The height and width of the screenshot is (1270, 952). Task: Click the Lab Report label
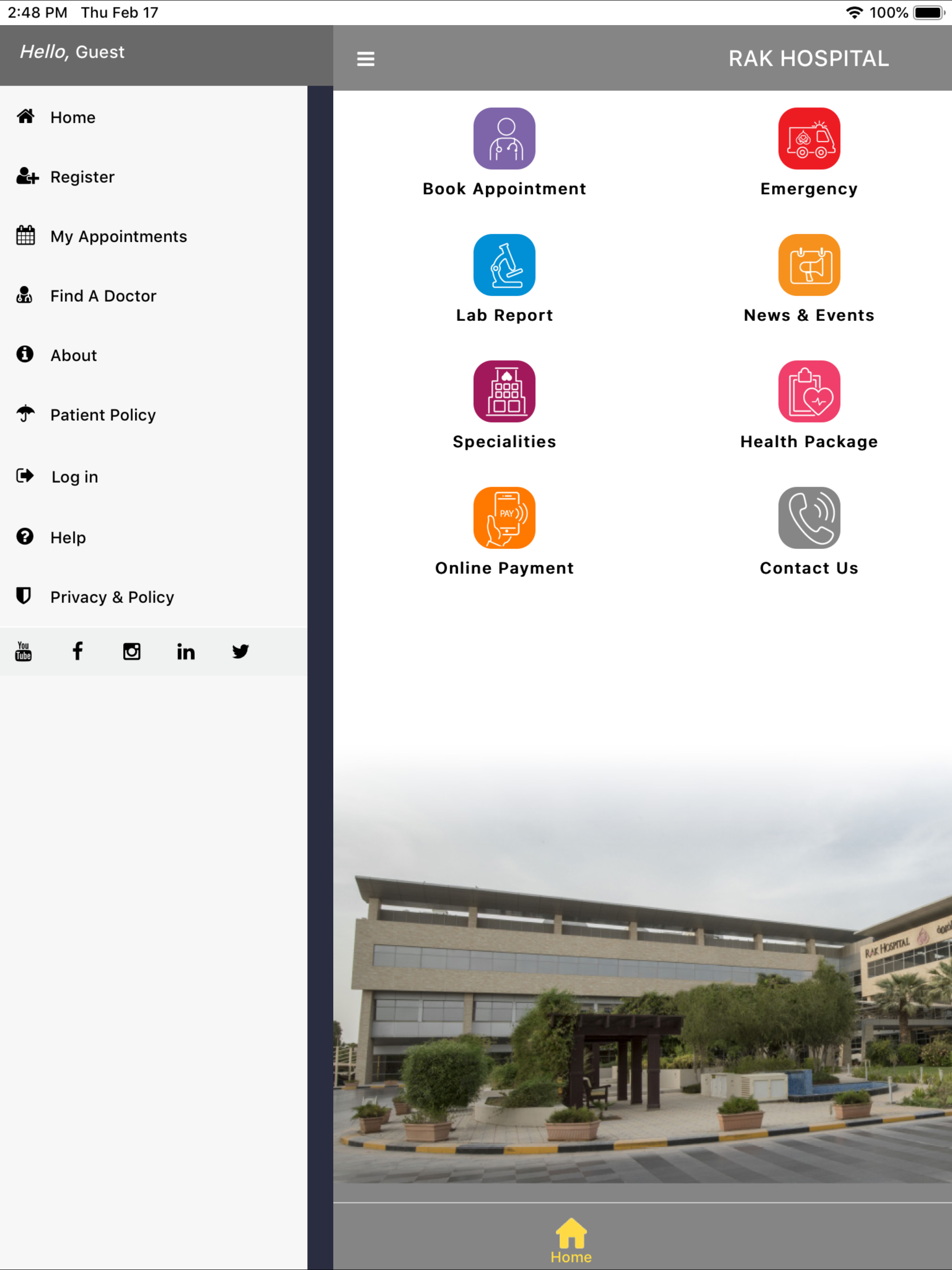coord(504,315)
